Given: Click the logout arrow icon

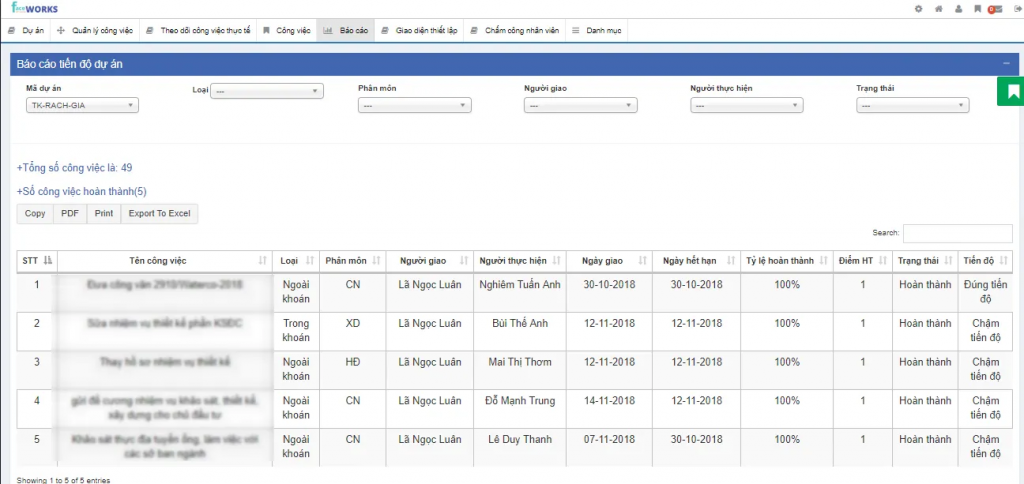Looking at the screenshot, I should (x=1016, y=9).
